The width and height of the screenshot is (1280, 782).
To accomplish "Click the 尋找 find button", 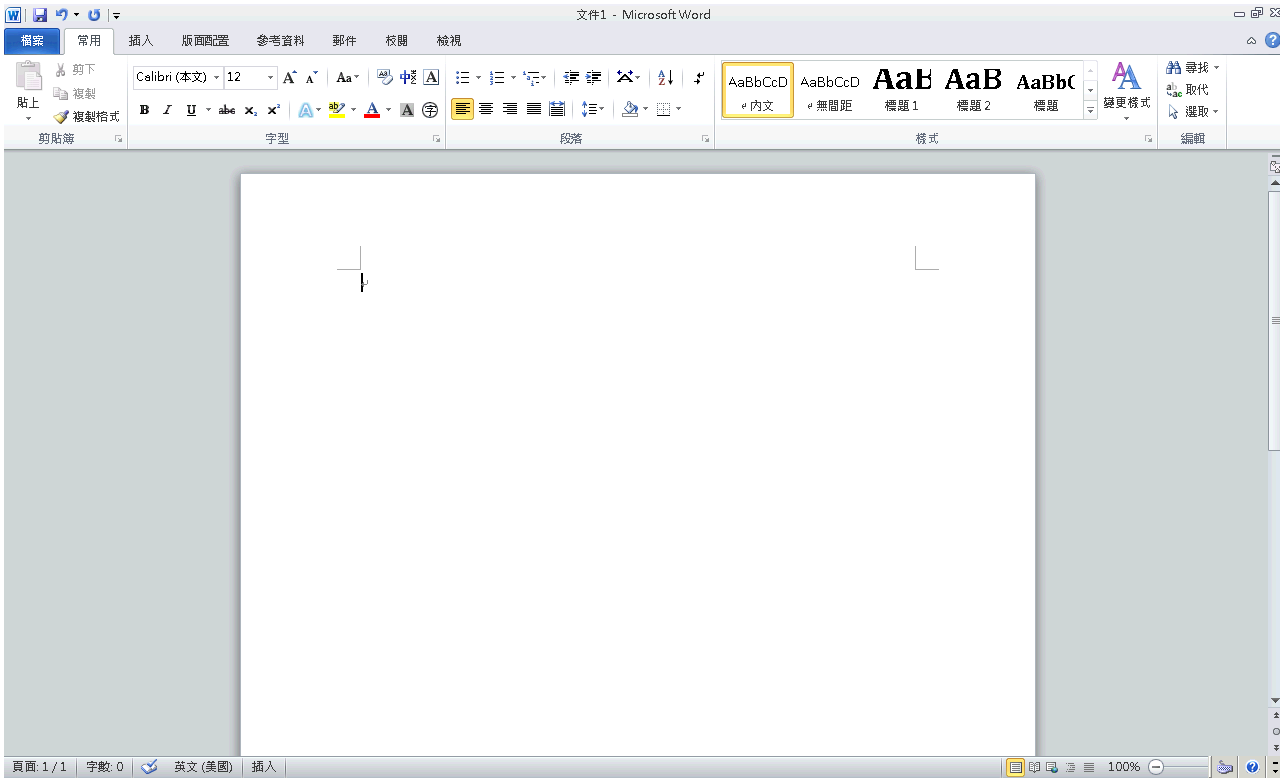I will [1193, 67].
